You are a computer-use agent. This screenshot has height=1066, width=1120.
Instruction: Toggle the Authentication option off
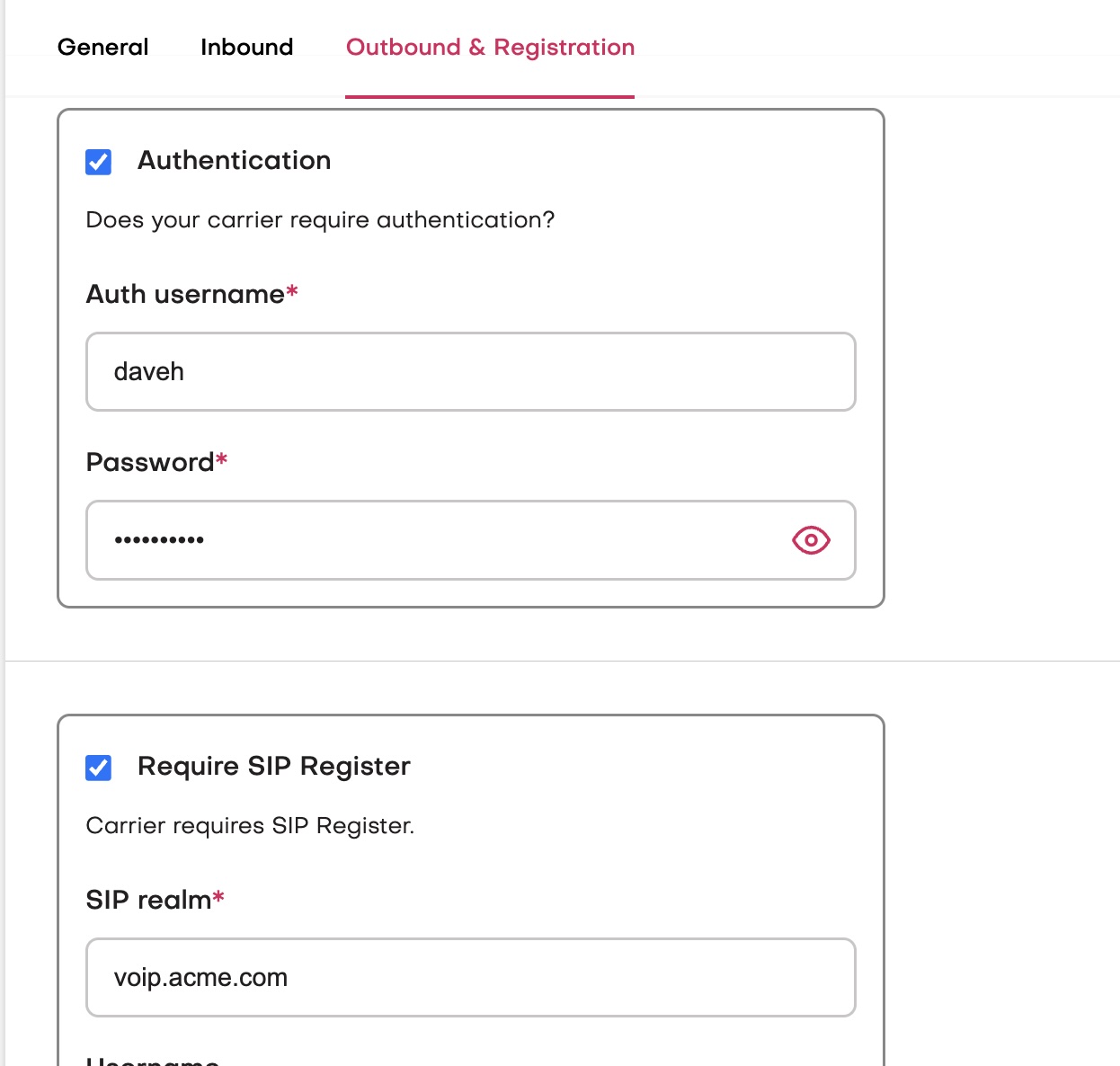coord(98,162)
